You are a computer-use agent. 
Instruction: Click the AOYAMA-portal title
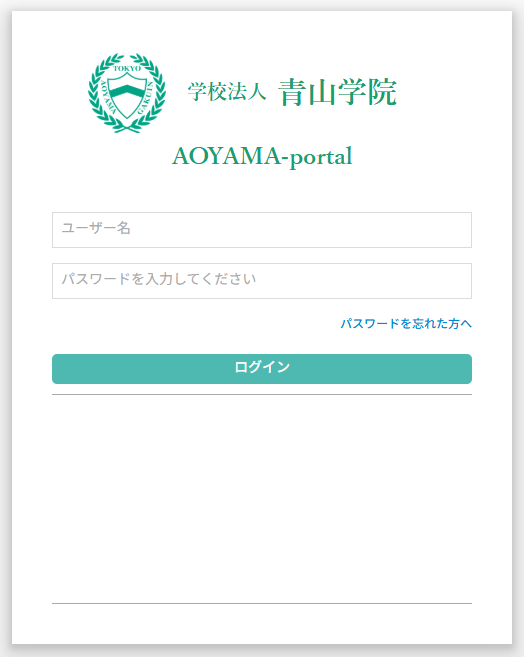point(262,157)
